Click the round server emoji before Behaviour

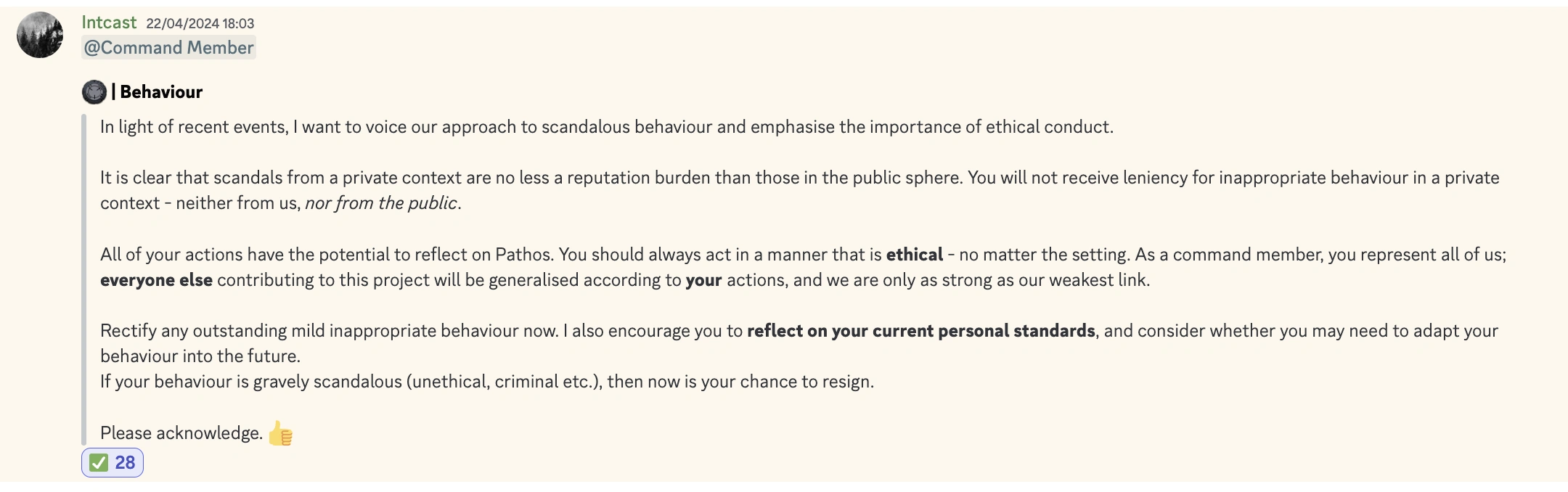[x=94, y=92]
